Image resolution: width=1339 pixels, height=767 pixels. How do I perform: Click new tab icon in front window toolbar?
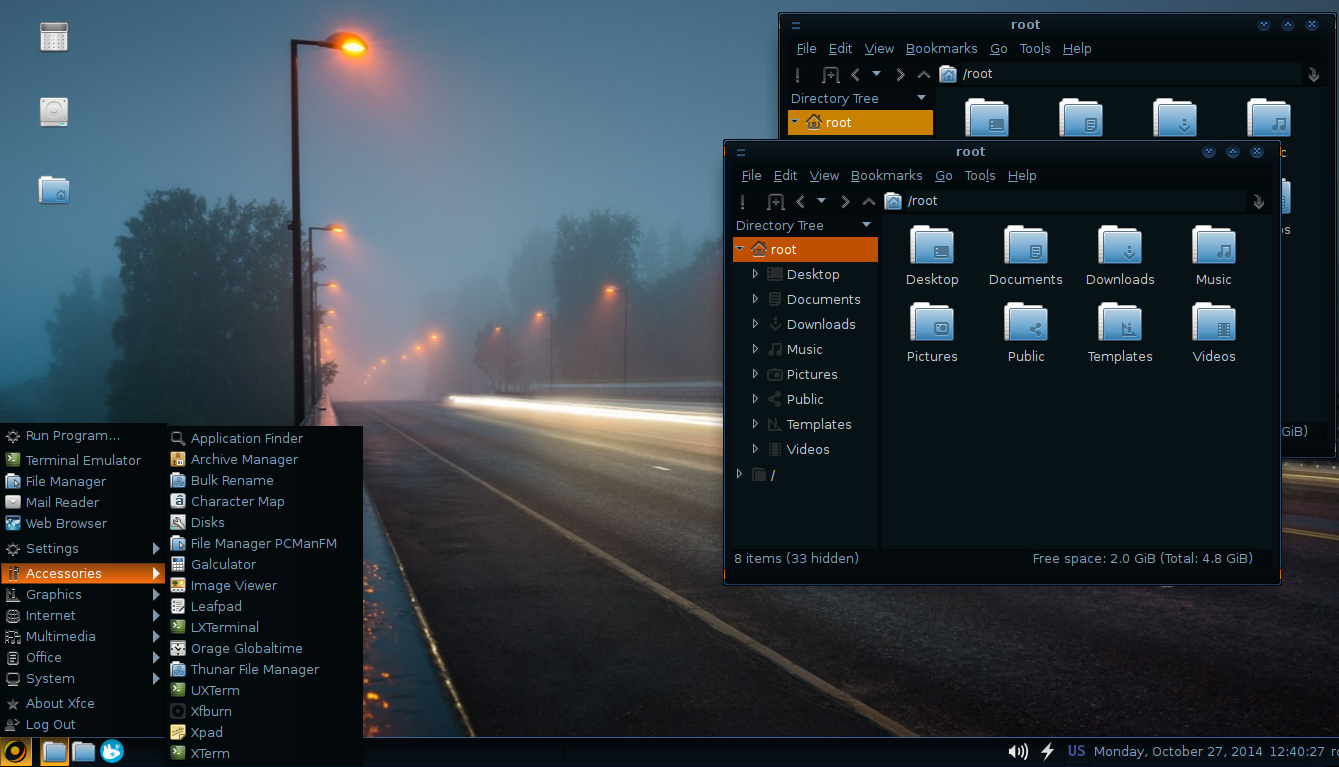(775, 201)
